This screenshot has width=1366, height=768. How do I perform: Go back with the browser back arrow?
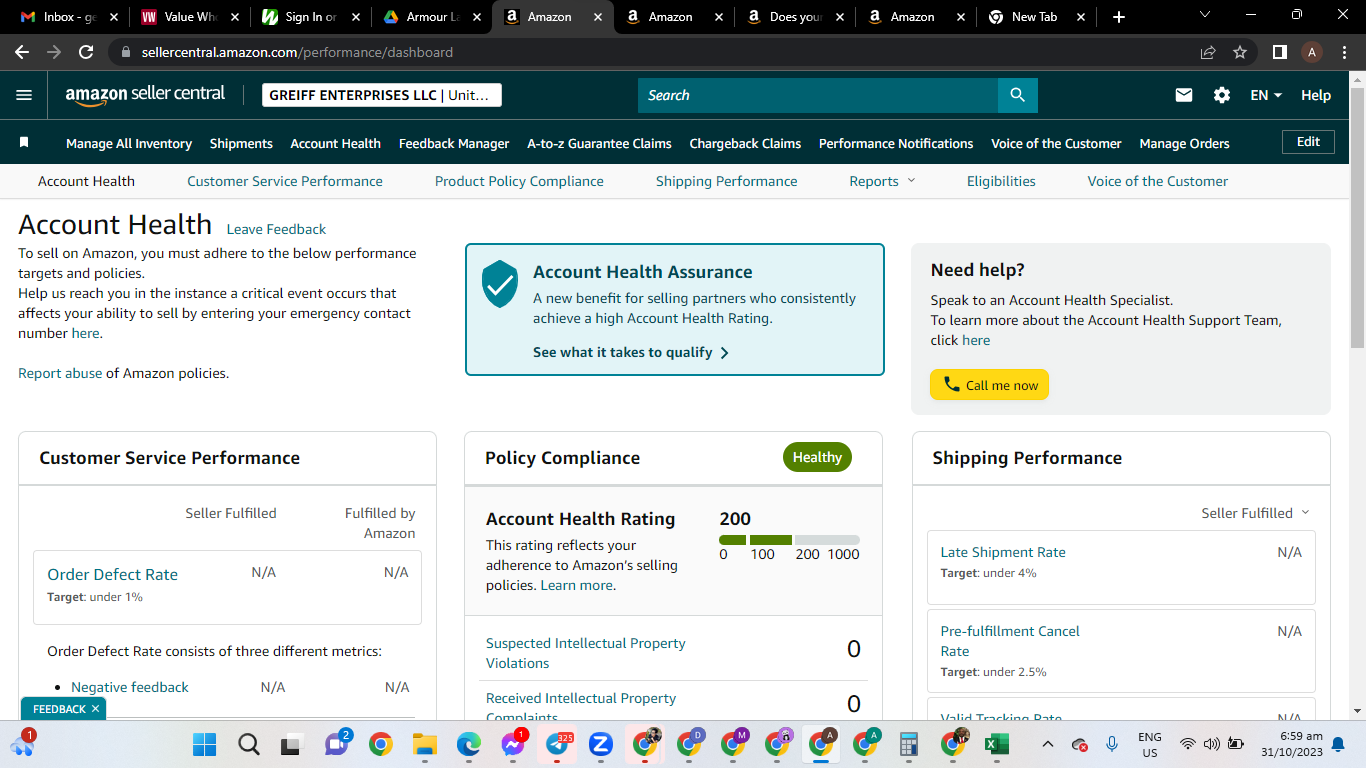coord(22,52)
